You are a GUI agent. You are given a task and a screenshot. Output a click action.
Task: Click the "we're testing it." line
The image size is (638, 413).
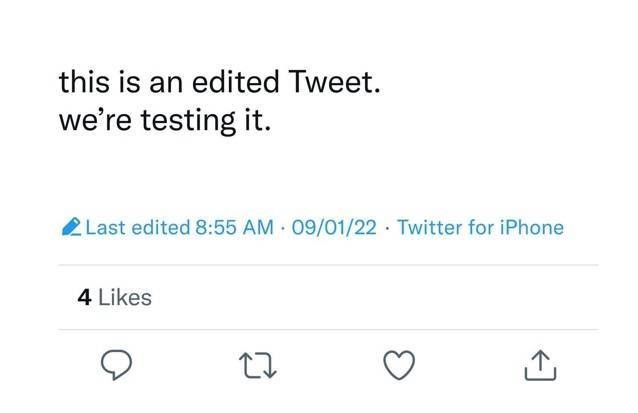tap(165, 120)
